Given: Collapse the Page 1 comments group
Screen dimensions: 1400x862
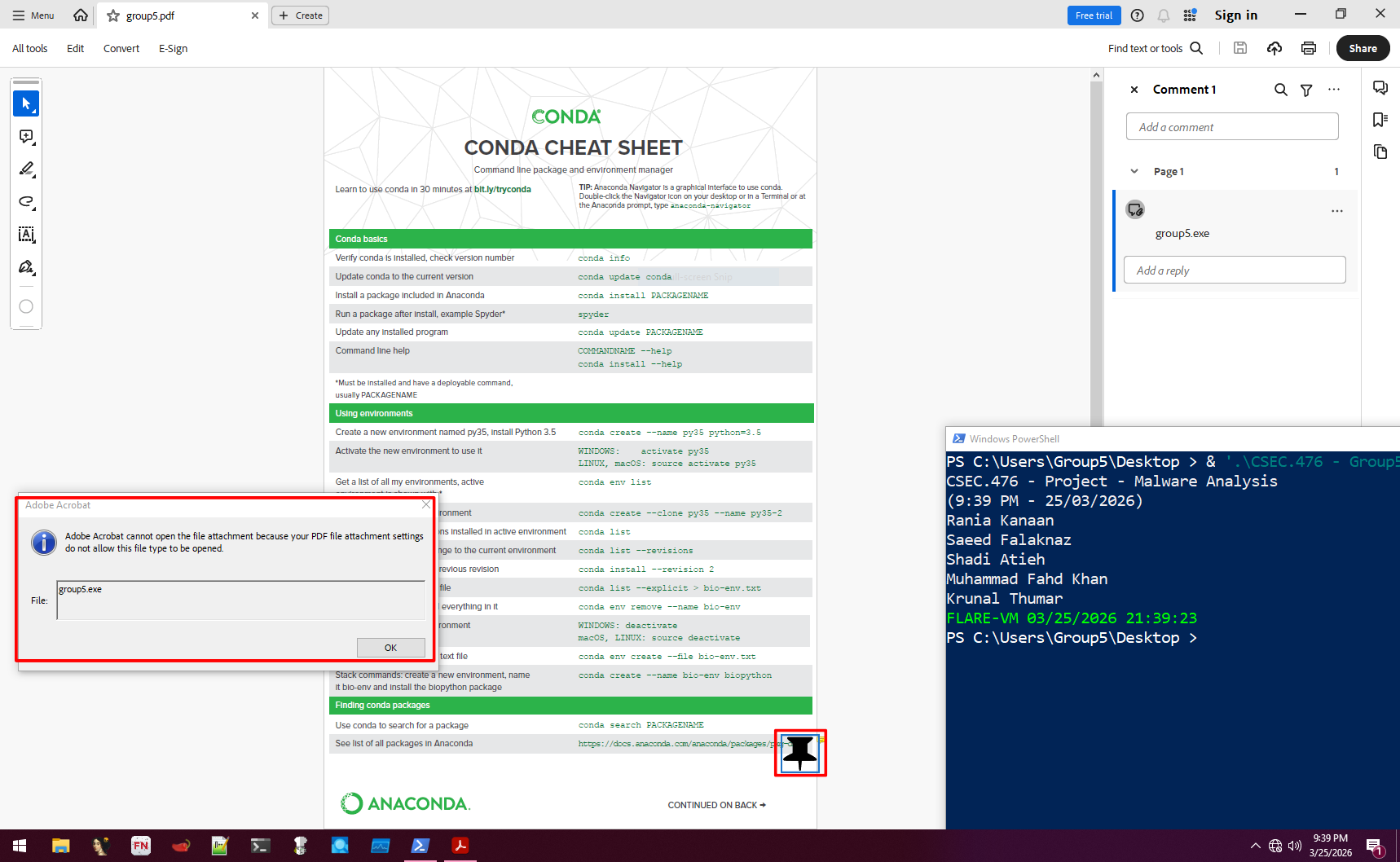Looking at the screenshot, I should point(1134,171).
